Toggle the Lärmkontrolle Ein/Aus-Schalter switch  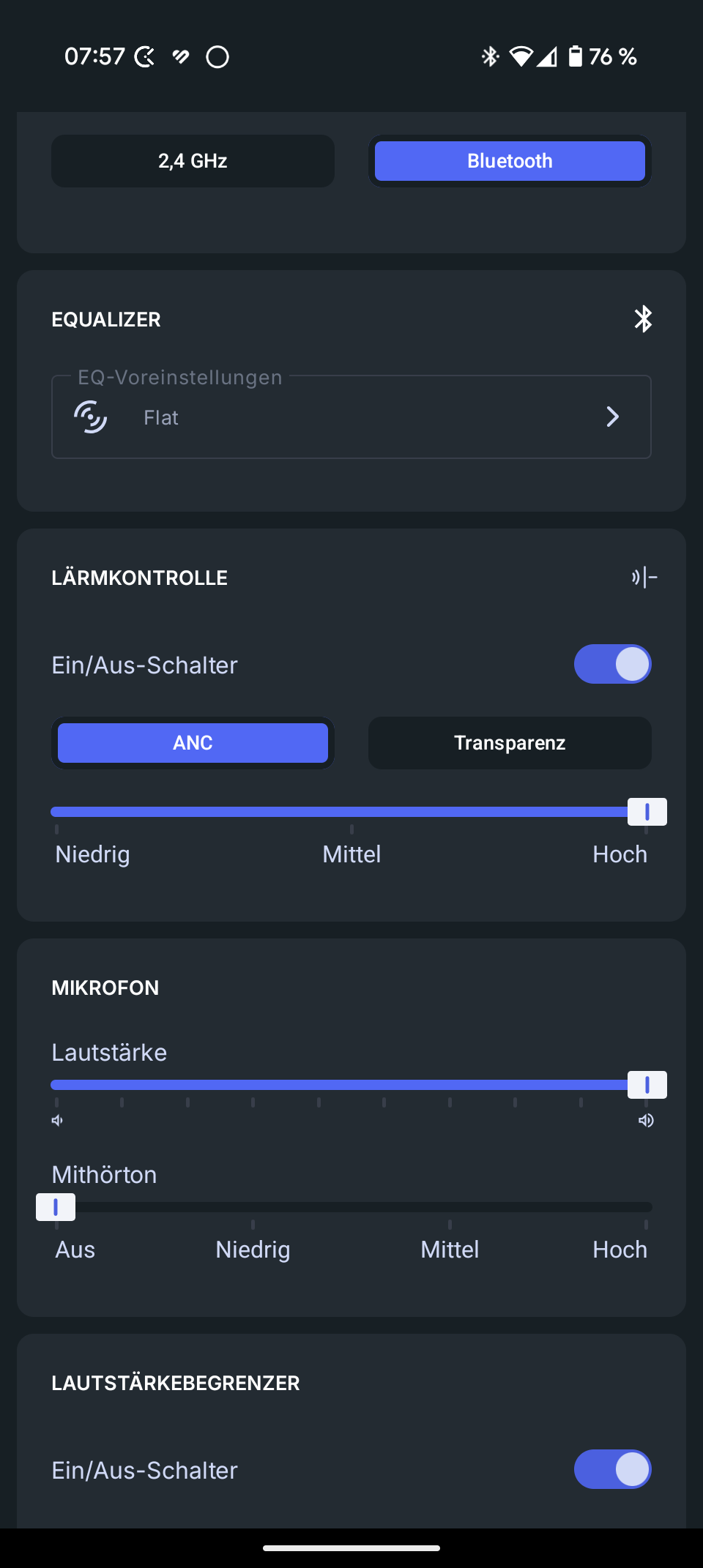coord(612,664)
